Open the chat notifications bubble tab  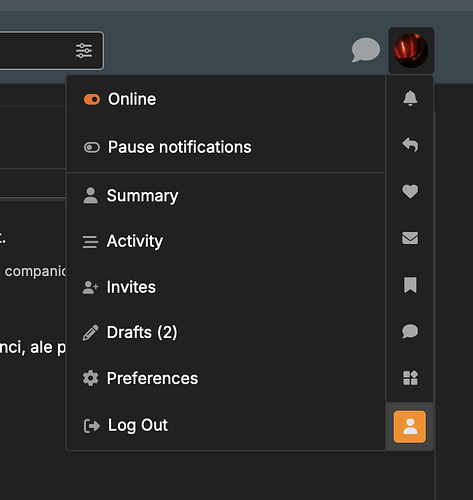(x=410, y=331)
